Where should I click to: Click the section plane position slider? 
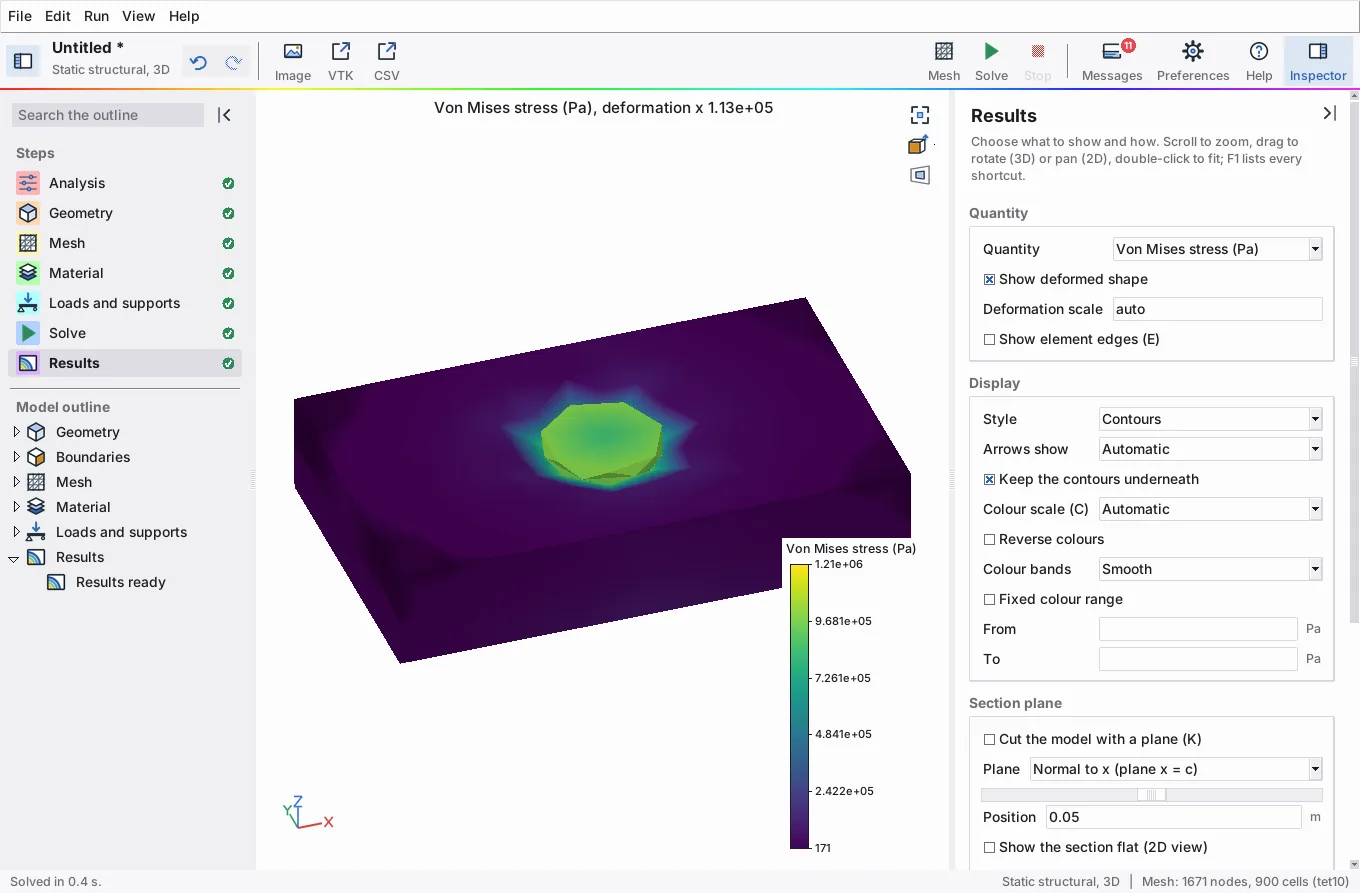(1152, 795)
